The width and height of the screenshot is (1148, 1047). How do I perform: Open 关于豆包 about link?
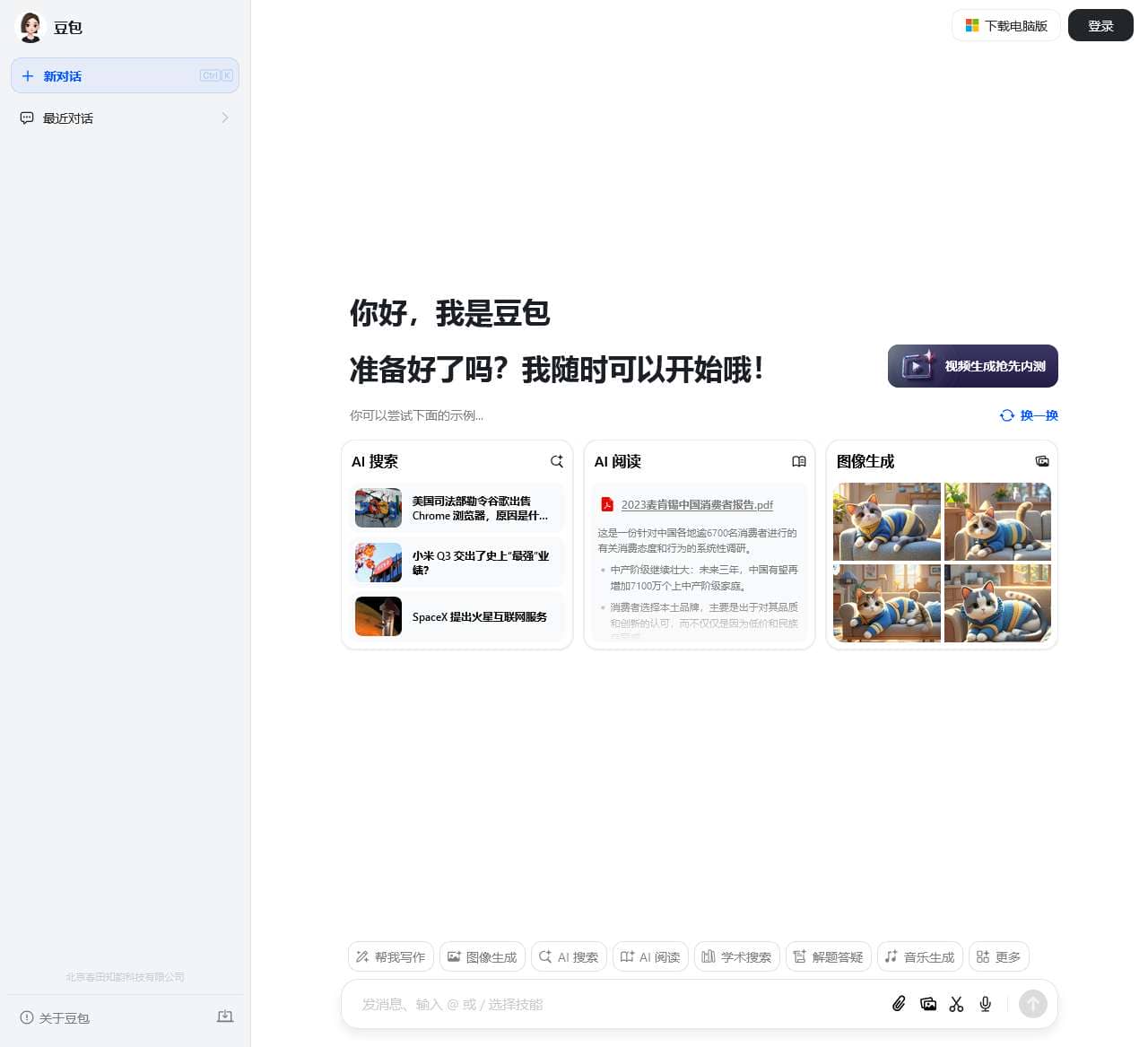(x=55, y=1018)
